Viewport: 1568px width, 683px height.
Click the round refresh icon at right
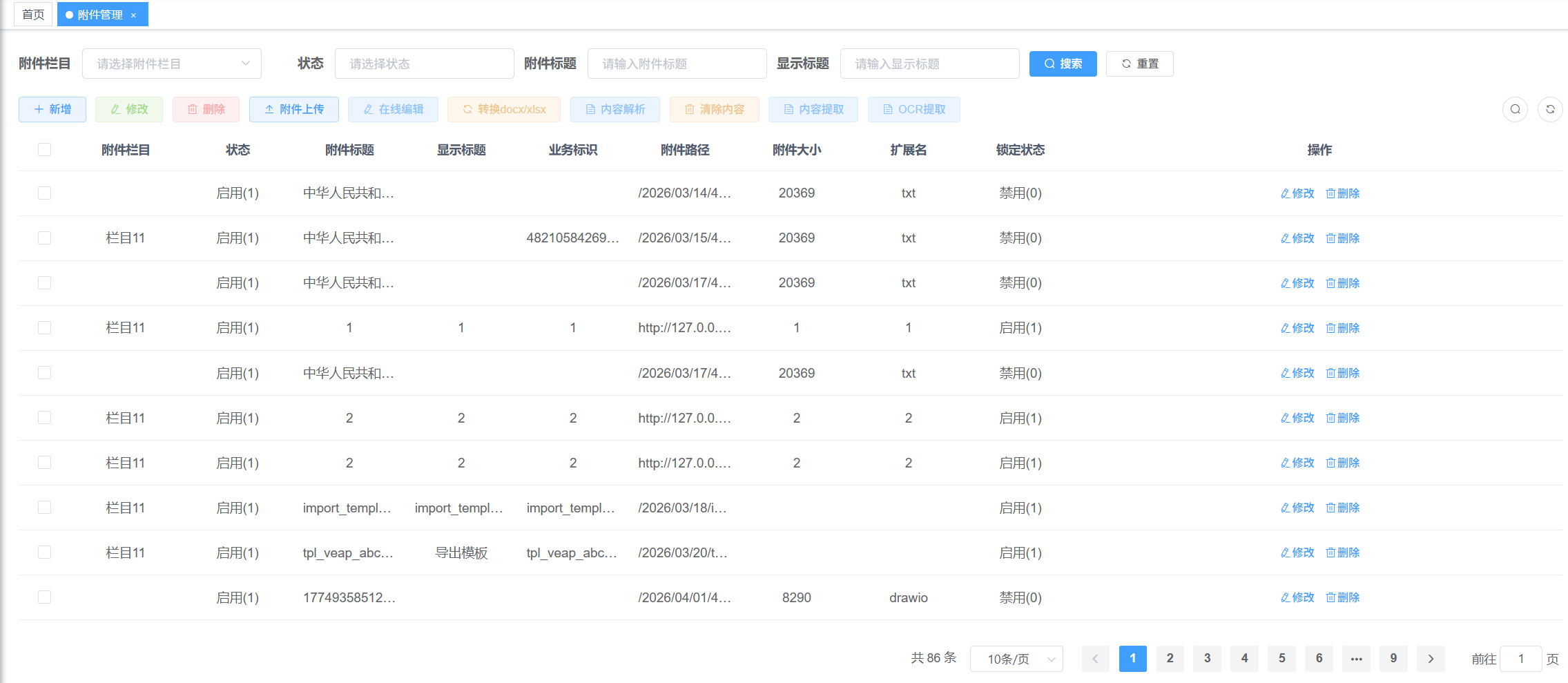[x=1550, y=109]
